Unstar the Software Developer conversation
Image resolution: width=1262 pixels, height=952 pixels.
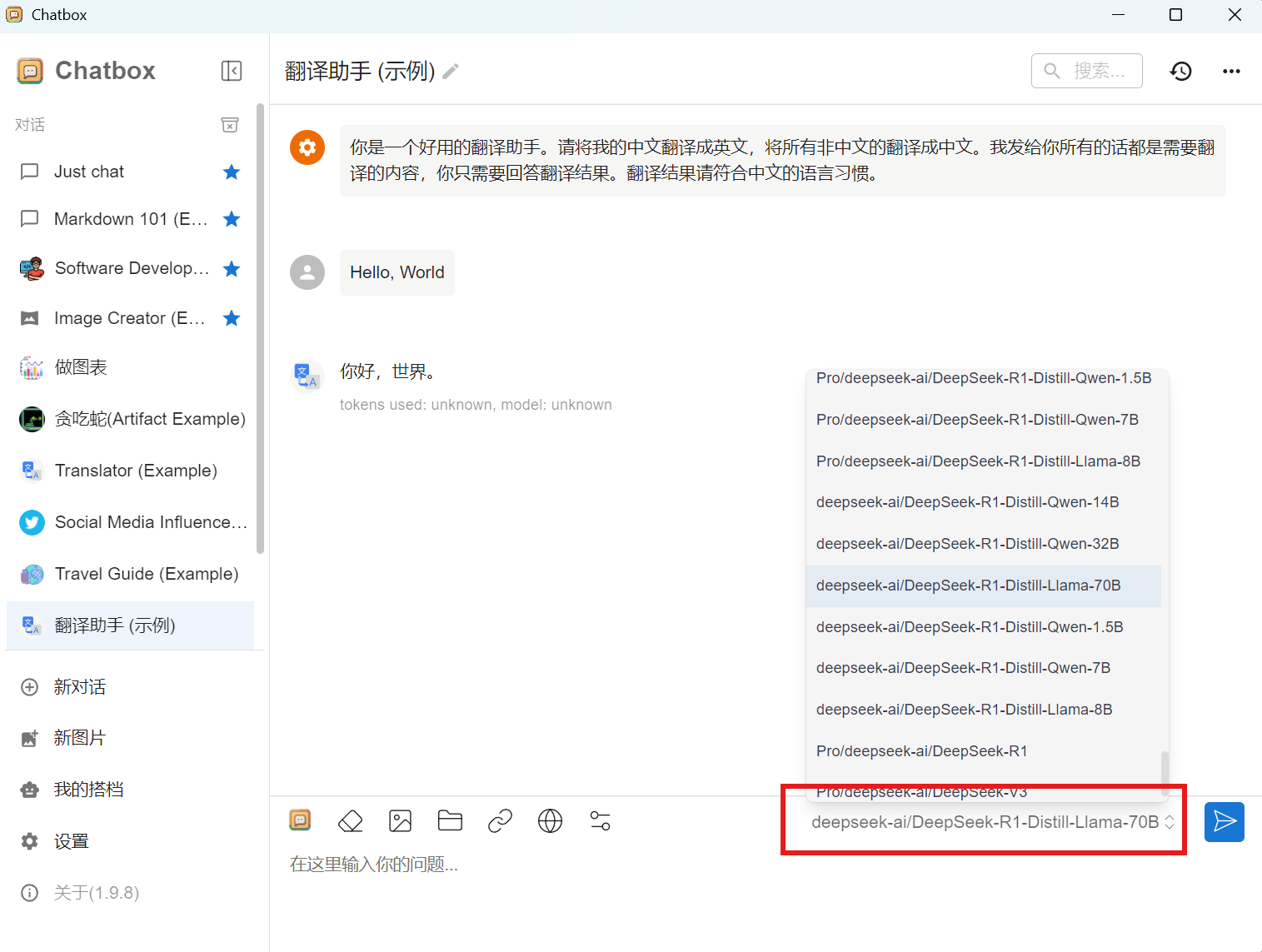[x=232, y=268]
